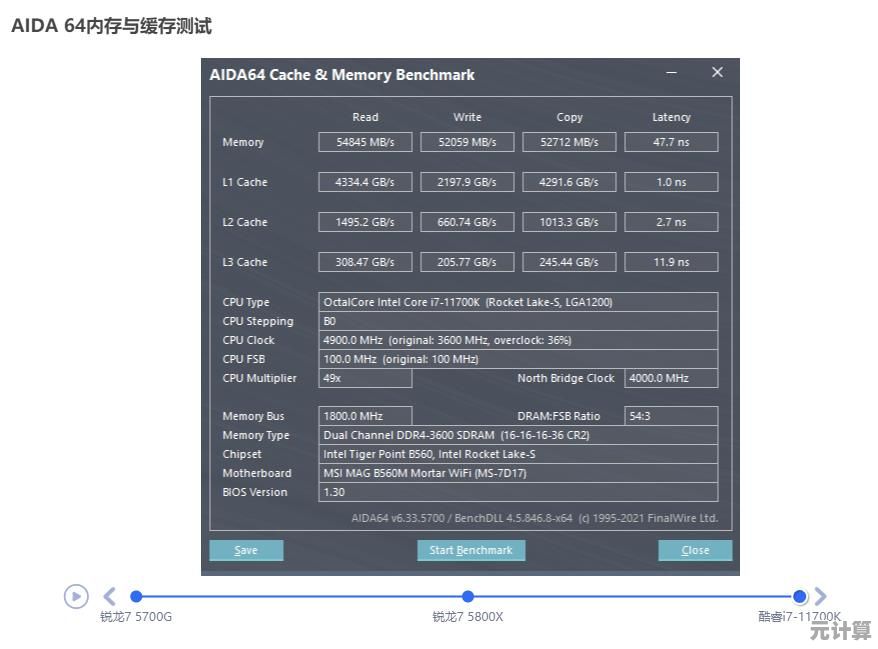
Task: Click the DRAM:FSB Ratio value 54:3
Action: coord(668,415)
